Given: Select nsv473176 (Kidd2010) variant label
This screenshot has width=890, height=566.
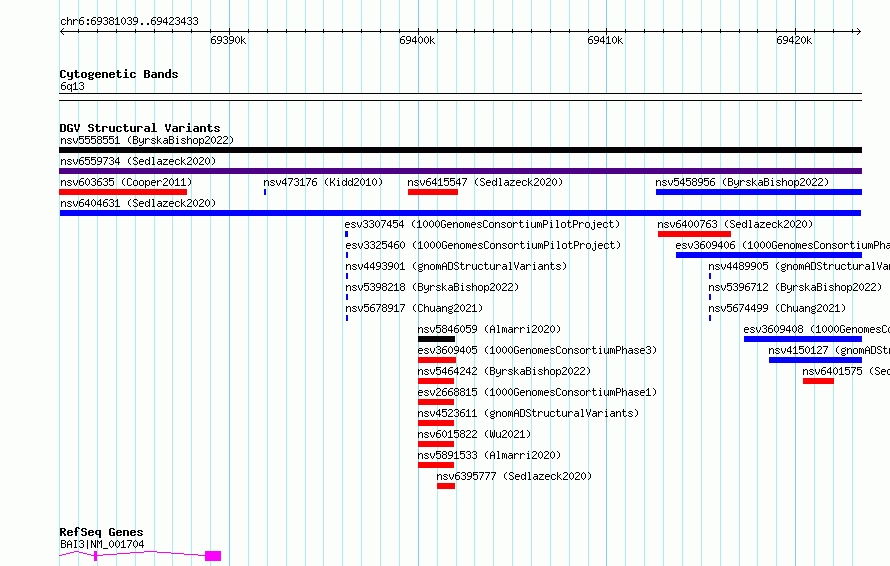Looking at the screenshot, I should 323,182.
